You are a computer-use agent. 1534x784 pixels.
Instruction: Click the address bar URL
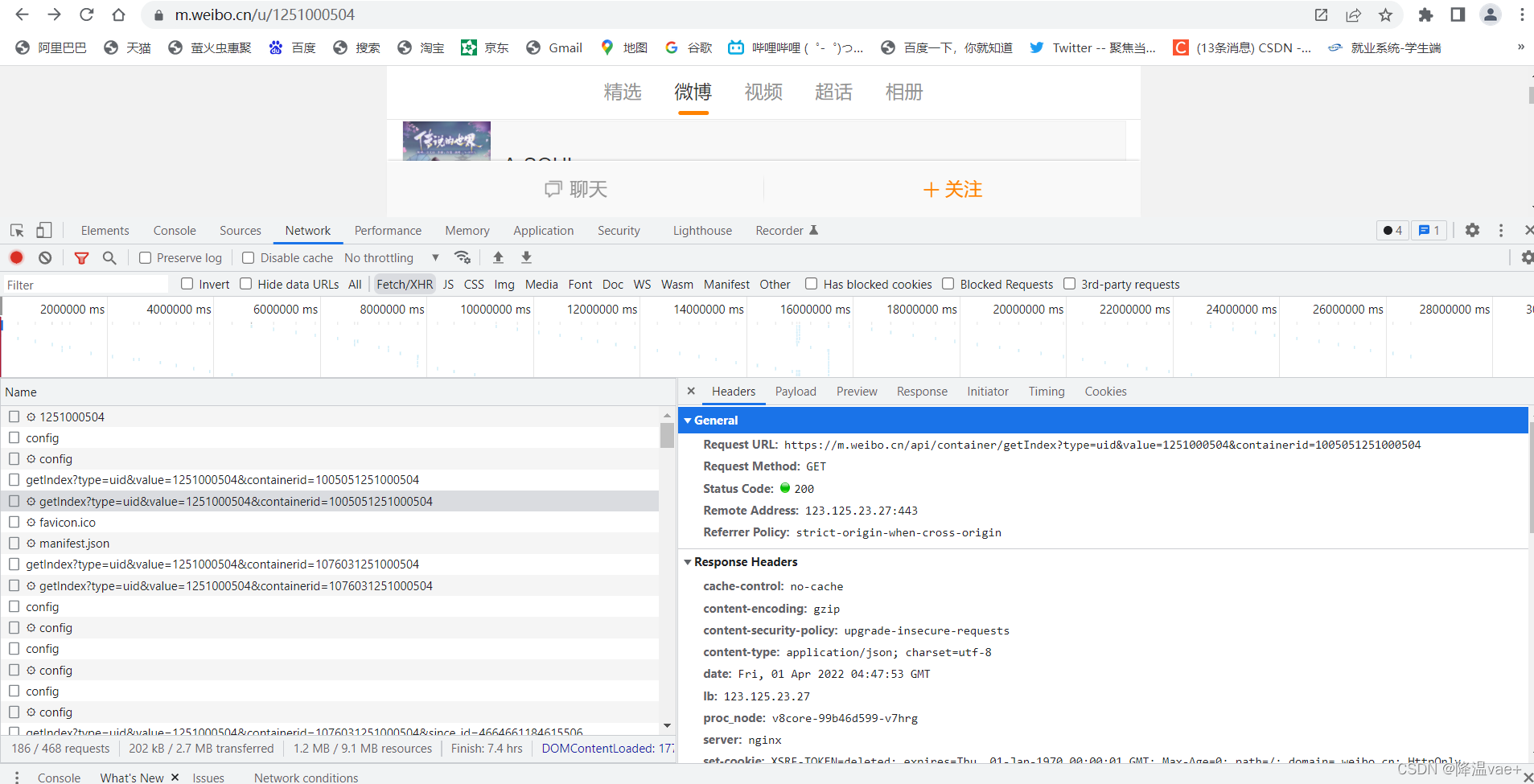[265, 14]
